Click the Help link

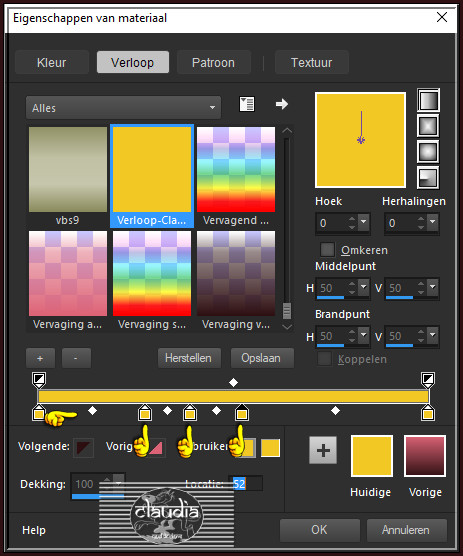34,530
